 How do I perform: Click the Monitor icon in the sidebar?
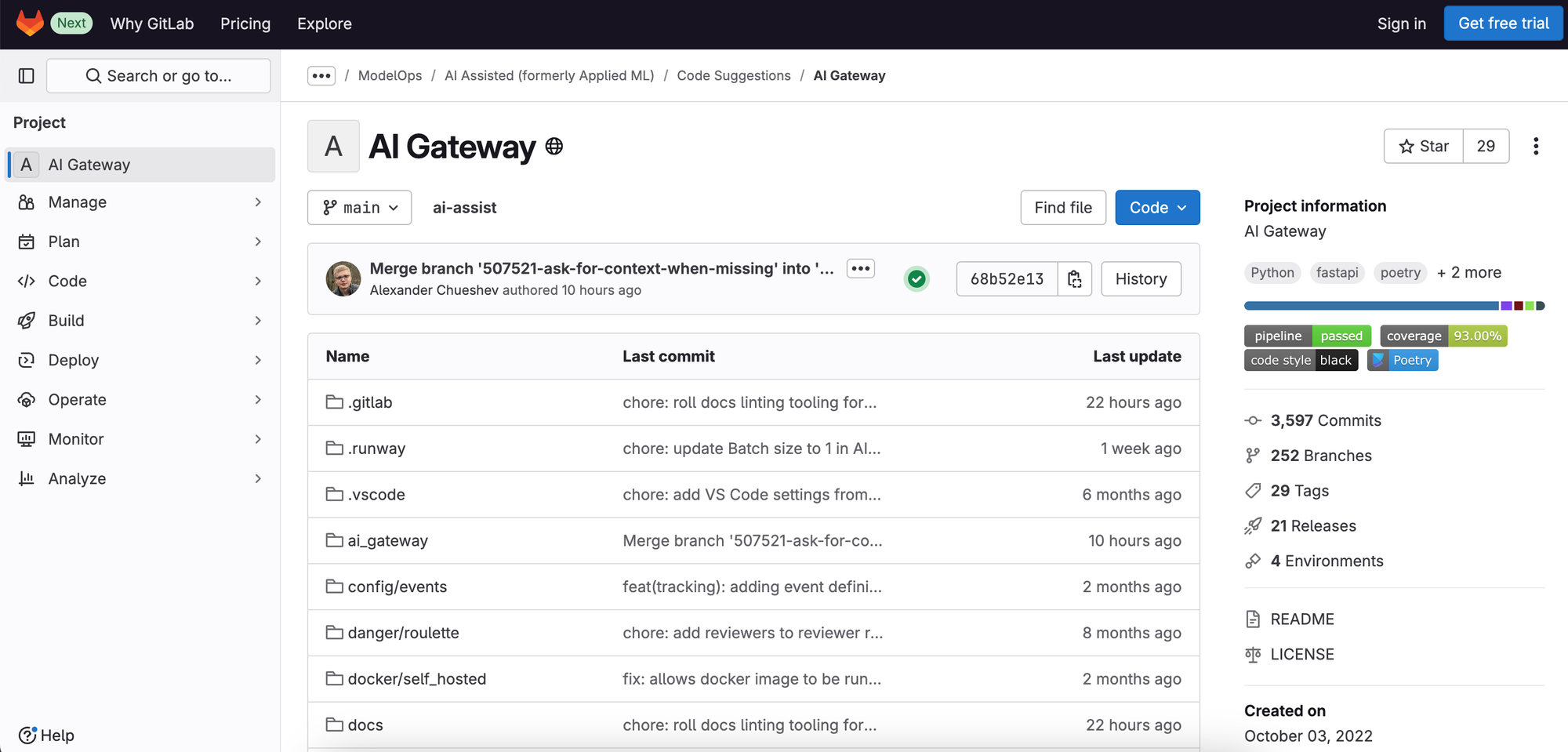pos(26,438)
